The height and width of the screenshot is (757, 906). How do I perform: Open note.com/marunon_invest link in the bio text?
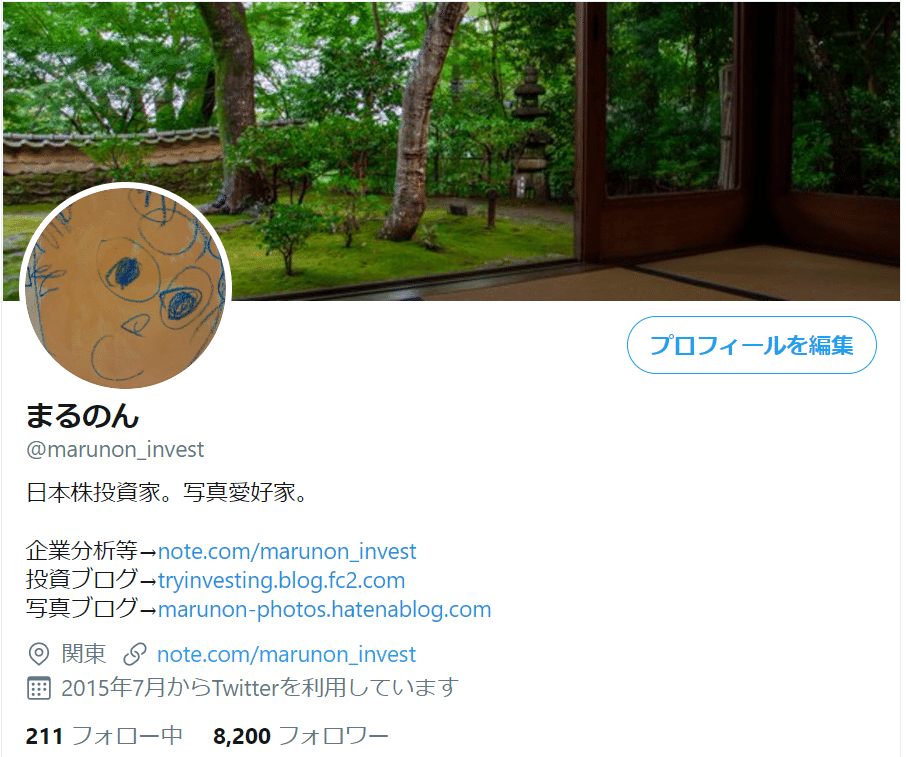[287, 551]
